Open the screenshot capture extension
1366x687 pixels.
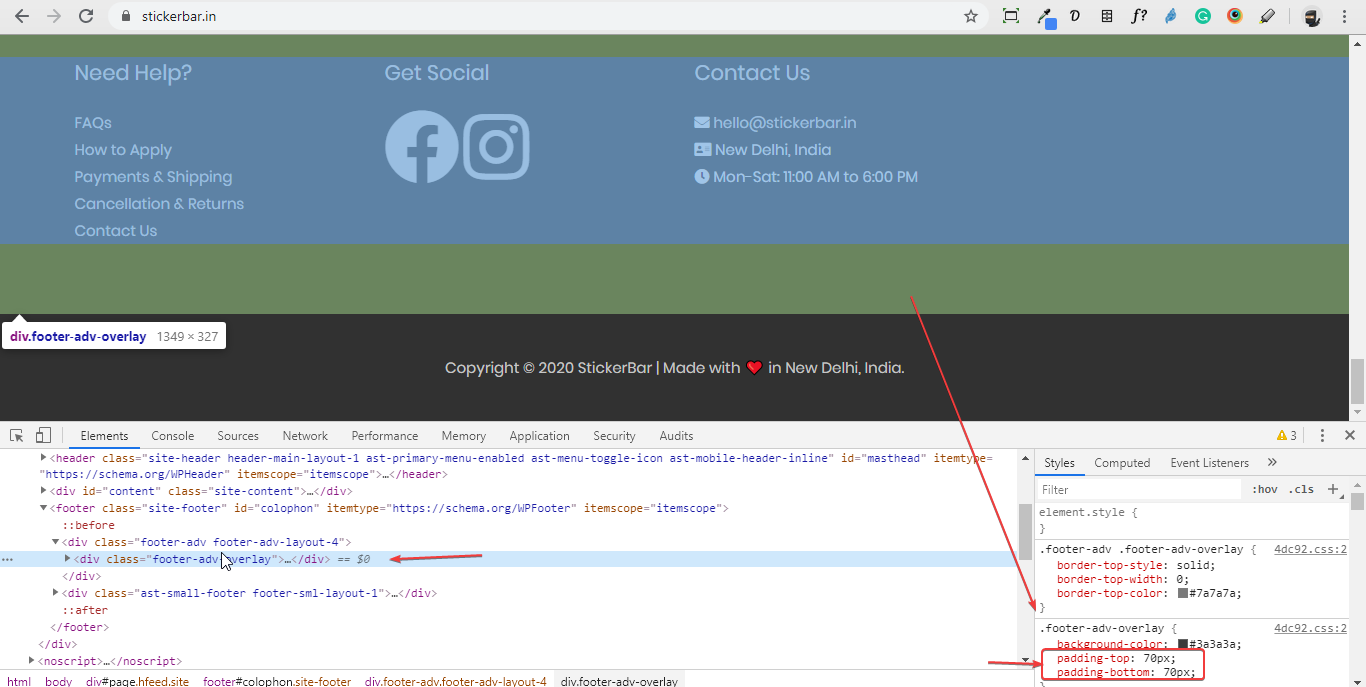pyautogui.click(x=1011, y=16)
